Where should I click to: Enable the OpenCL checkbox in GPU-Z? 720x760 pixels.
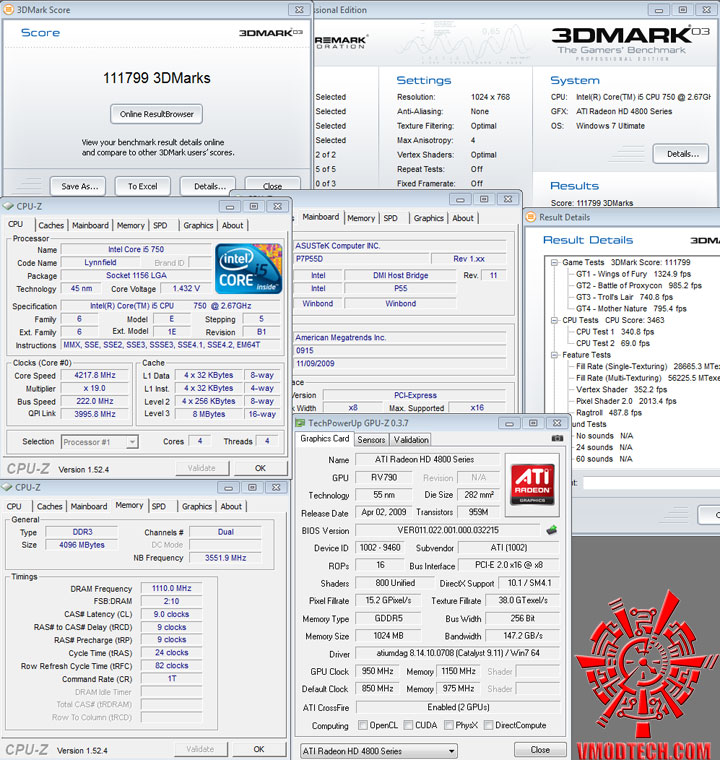coord(363,725)
